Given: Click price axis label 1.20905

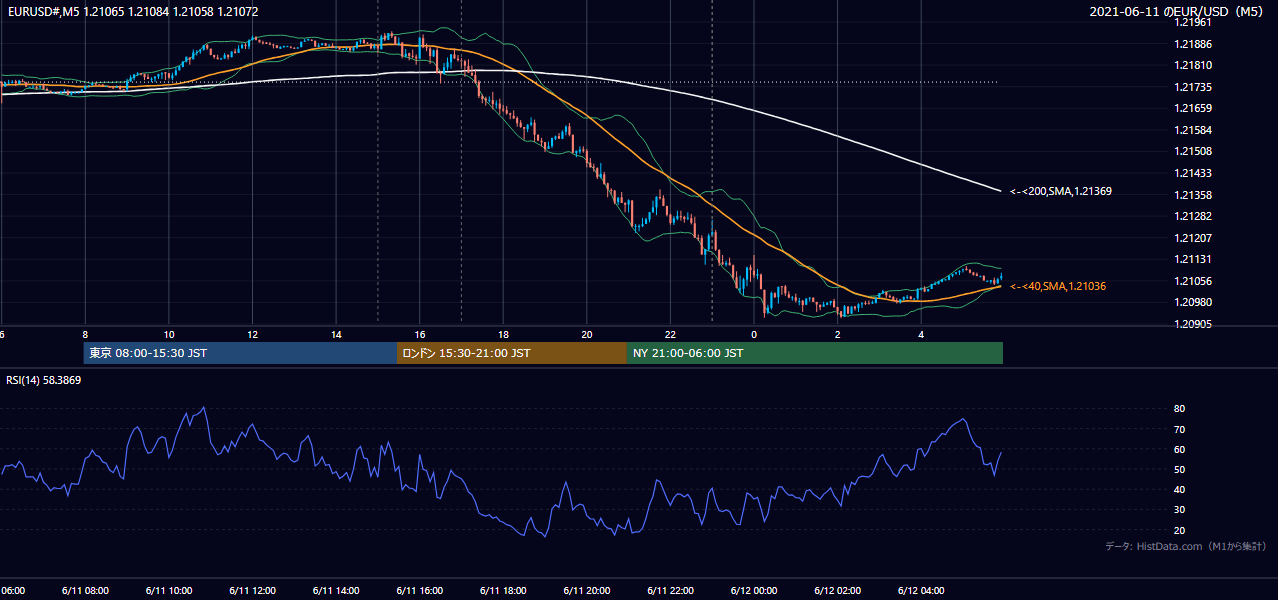Looking at the screenshot, I should 1193,324.
